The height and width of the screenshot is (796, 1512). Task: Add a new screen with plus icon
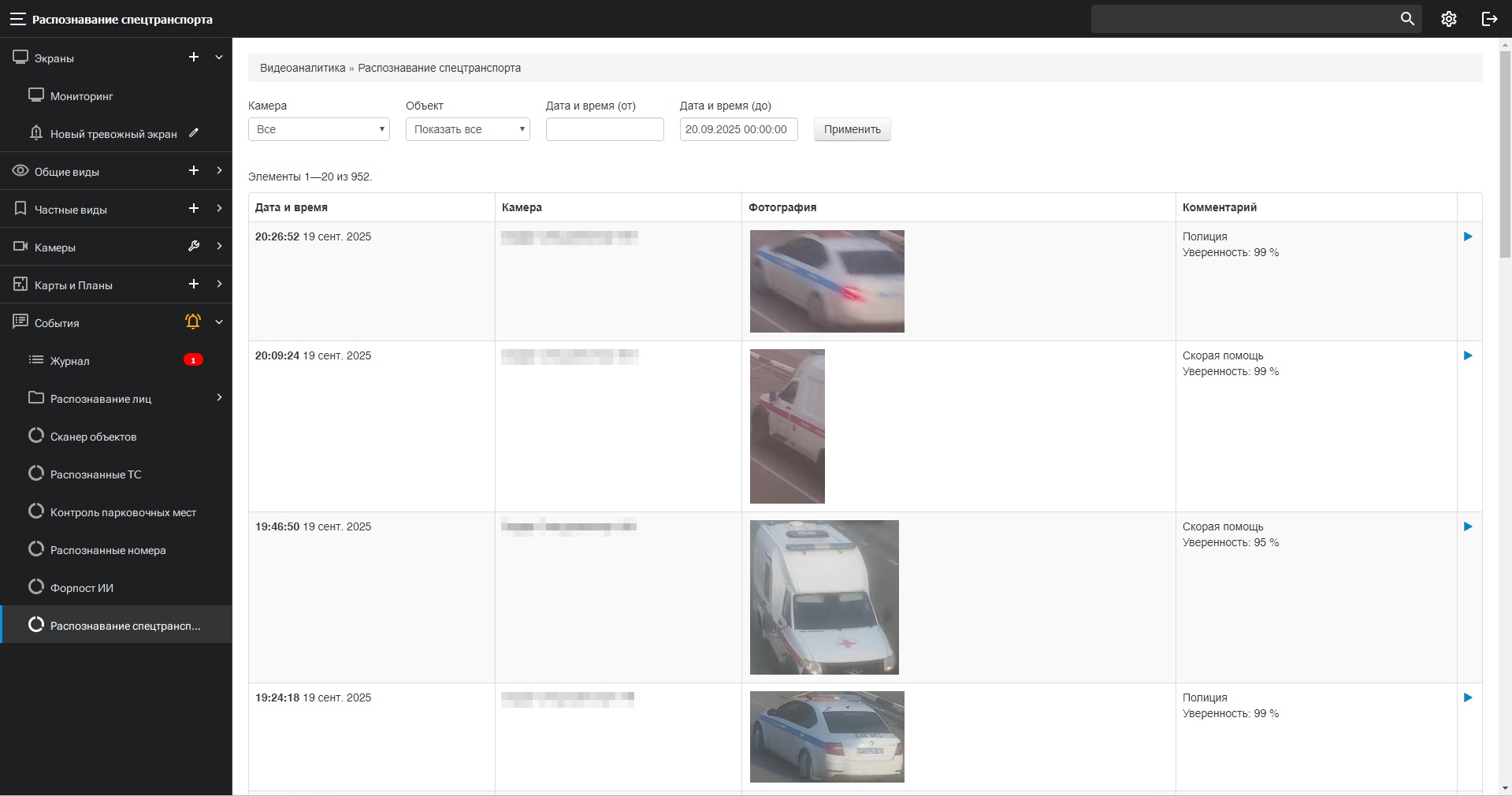coord(194,58)
